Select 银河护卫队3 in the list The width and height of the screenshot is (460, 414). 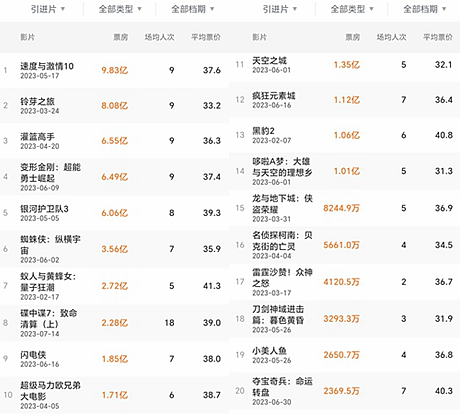(x=44, y=209)
